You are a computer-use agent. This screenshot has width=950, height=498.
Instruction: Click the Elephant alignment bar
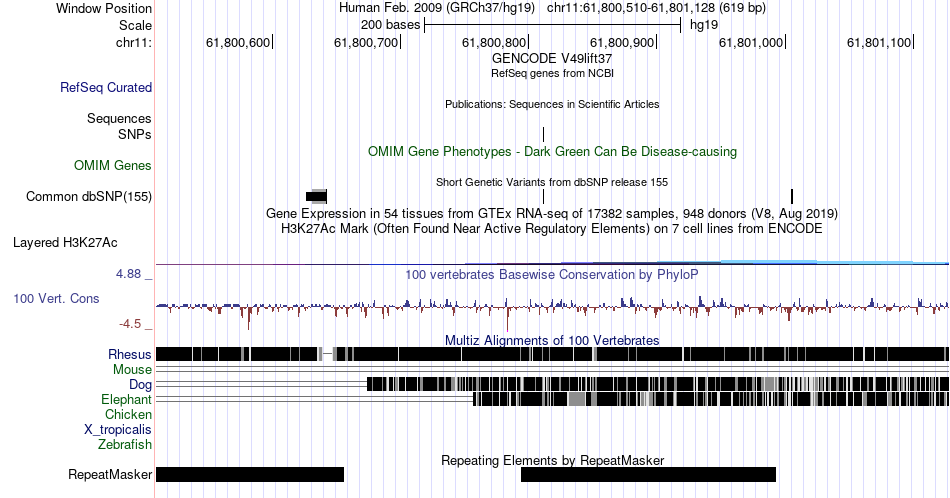coord(711,399)
